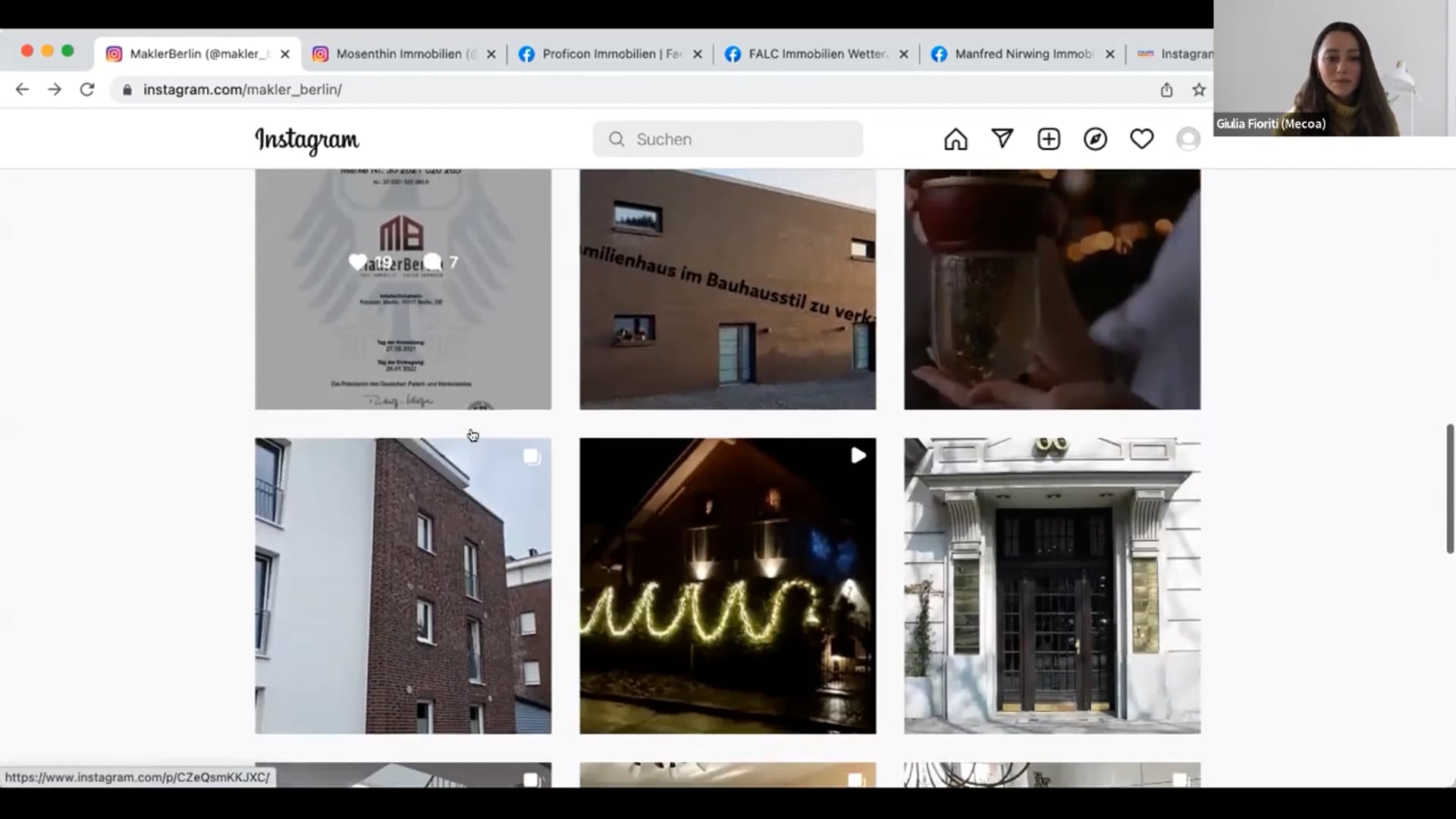
Task: Click the comment bubble on certificate post
Action: pyautogui.click(x=432, y=262)
